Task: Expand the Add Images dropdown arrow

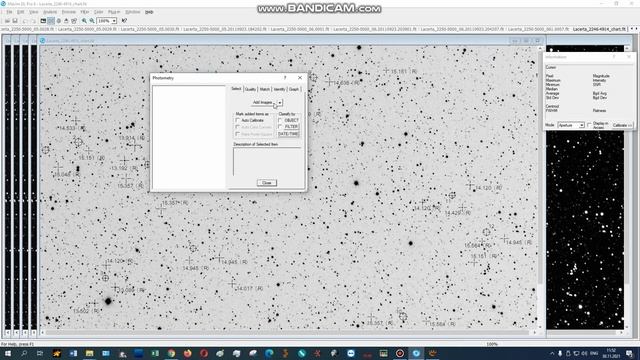Action: [280, 102]
